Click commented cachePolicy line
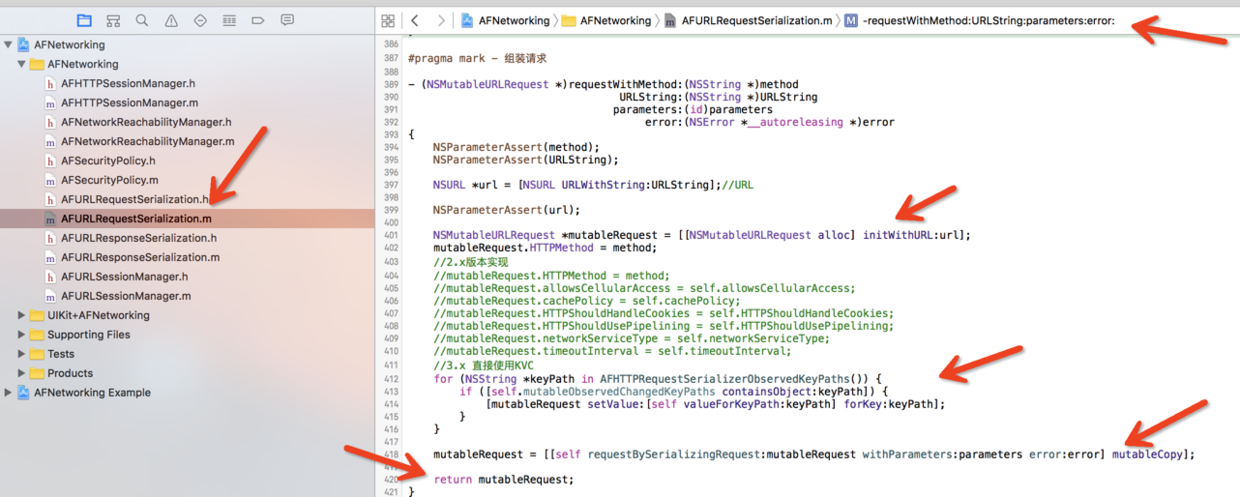This screenshot has width=1240, height=497. [x=586, y=300]
